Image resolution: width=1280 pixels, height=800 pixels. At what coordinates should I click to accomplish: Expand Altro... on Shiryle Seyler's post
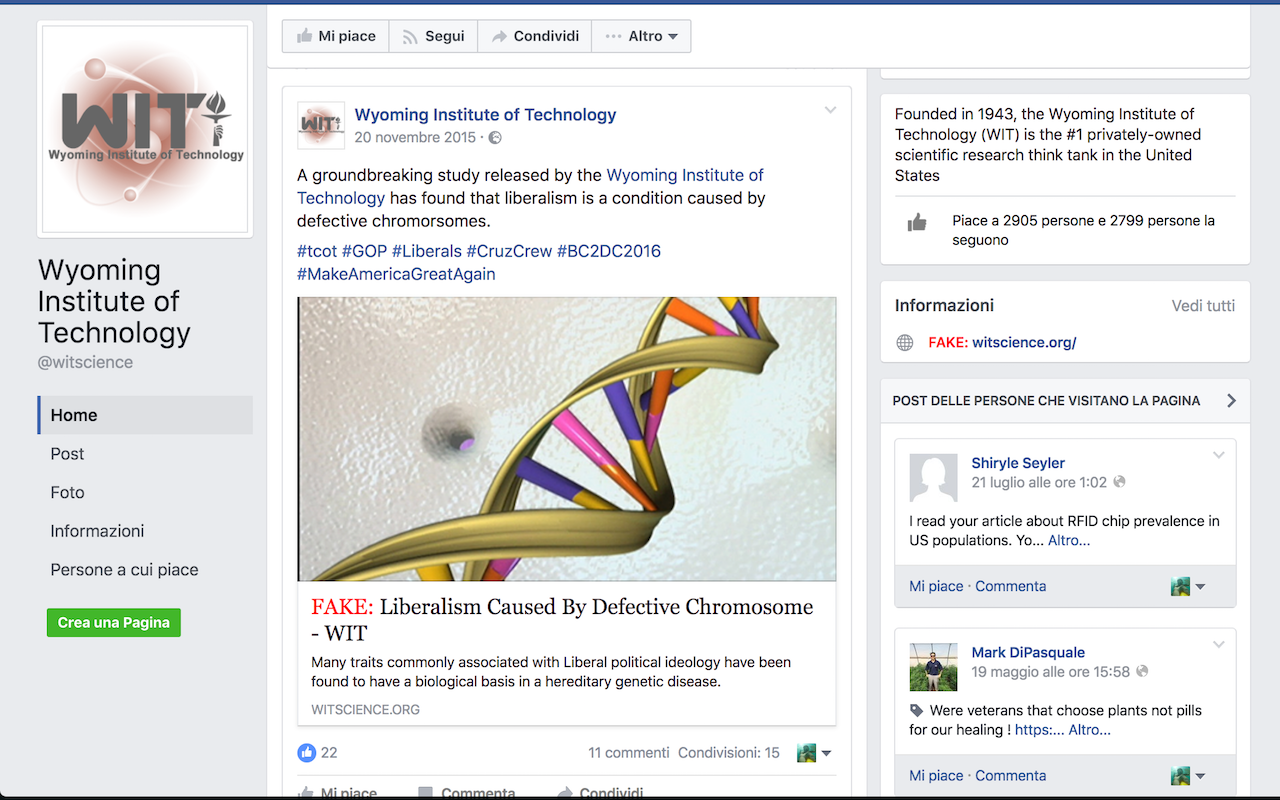point(1069,540)
